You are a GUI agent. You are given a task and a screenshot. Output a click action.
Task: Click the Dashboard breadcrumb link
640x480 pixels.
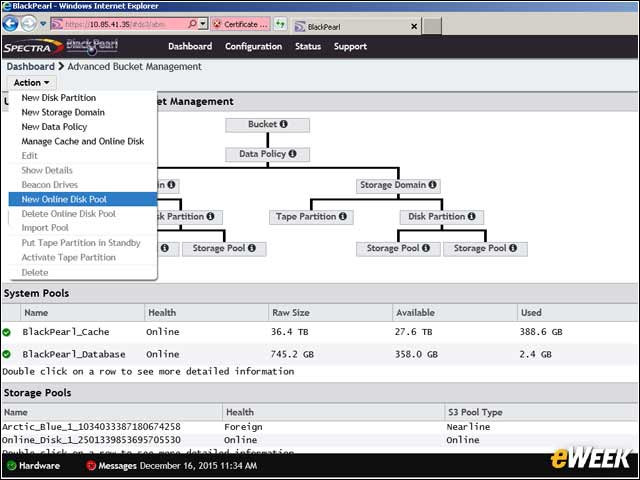click(x=31, y=67)
